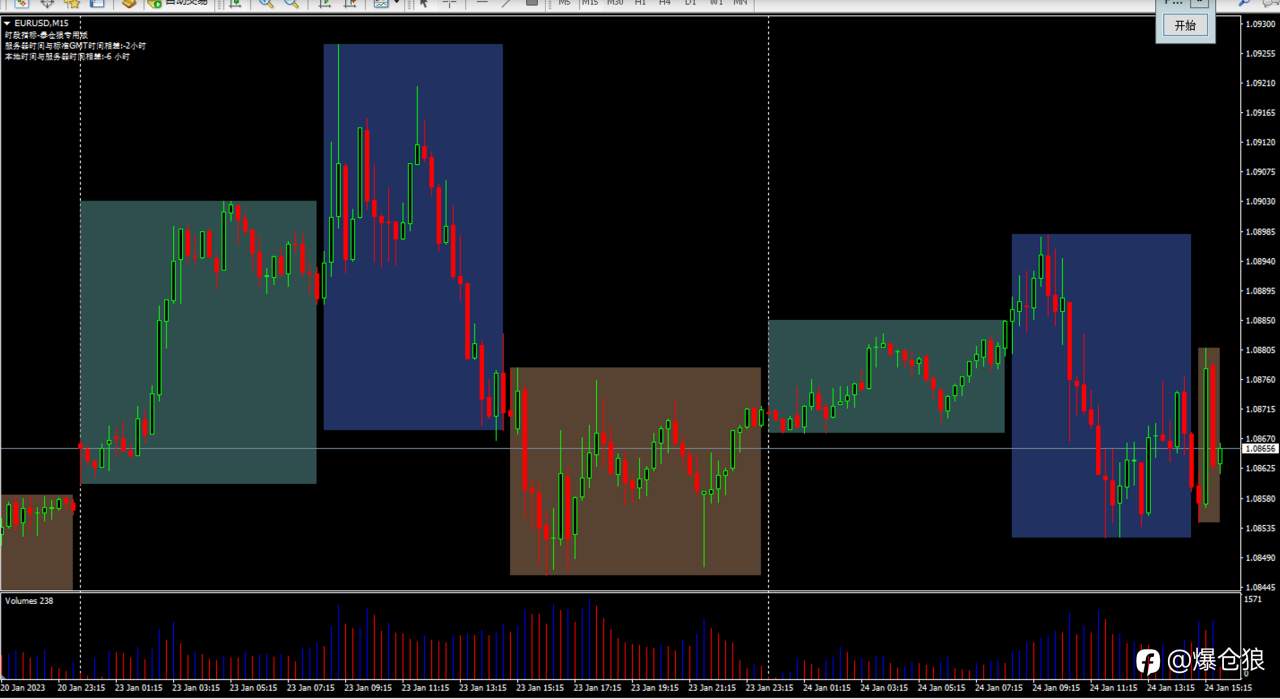Click the 20 Jan 23:15 time label
Image resolution: width=1280 pixels, height=699 pixels.
[x=82, y=688]
